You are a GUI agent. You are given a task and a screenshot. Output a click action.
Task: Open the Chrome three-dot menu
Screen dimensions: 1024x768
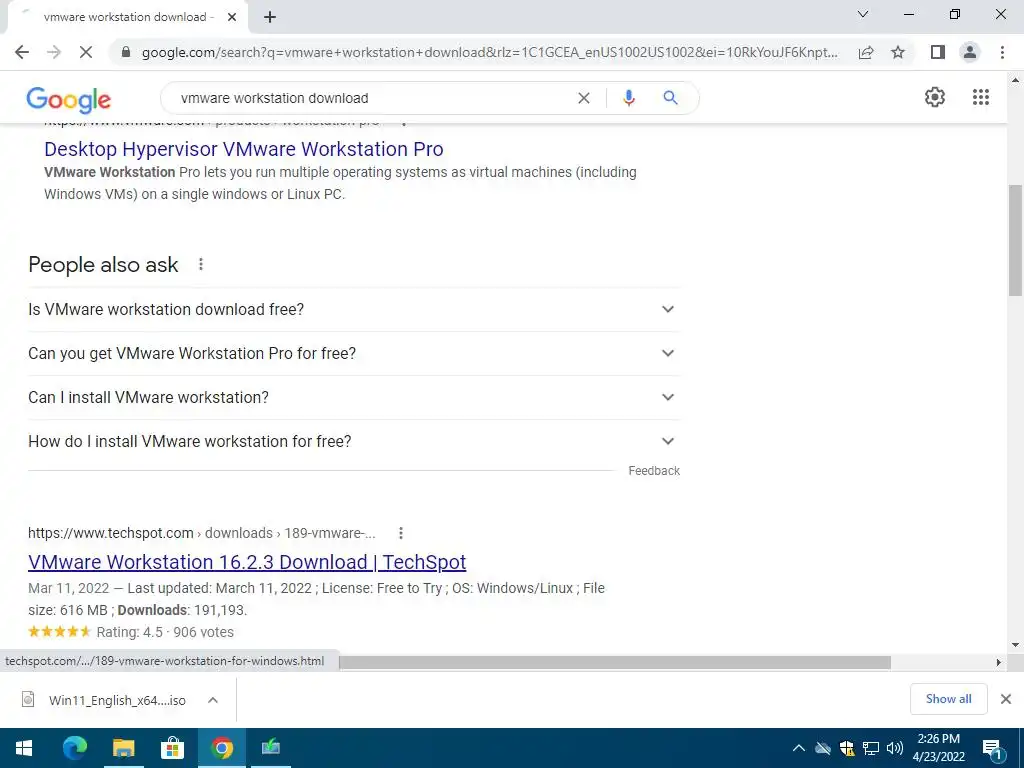click(1002, 52)
